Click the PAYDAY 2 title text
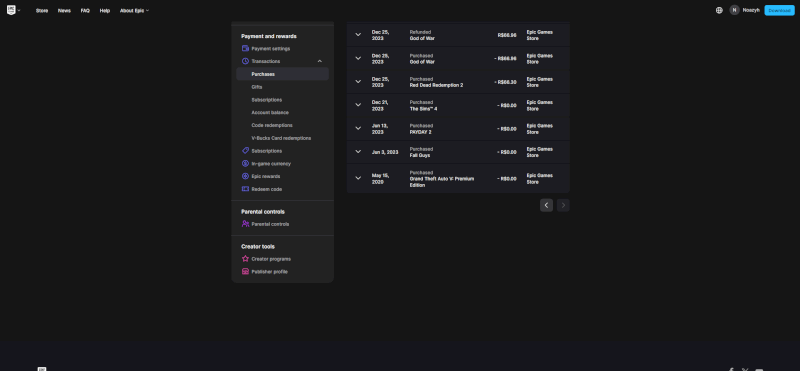 (420, 132)
